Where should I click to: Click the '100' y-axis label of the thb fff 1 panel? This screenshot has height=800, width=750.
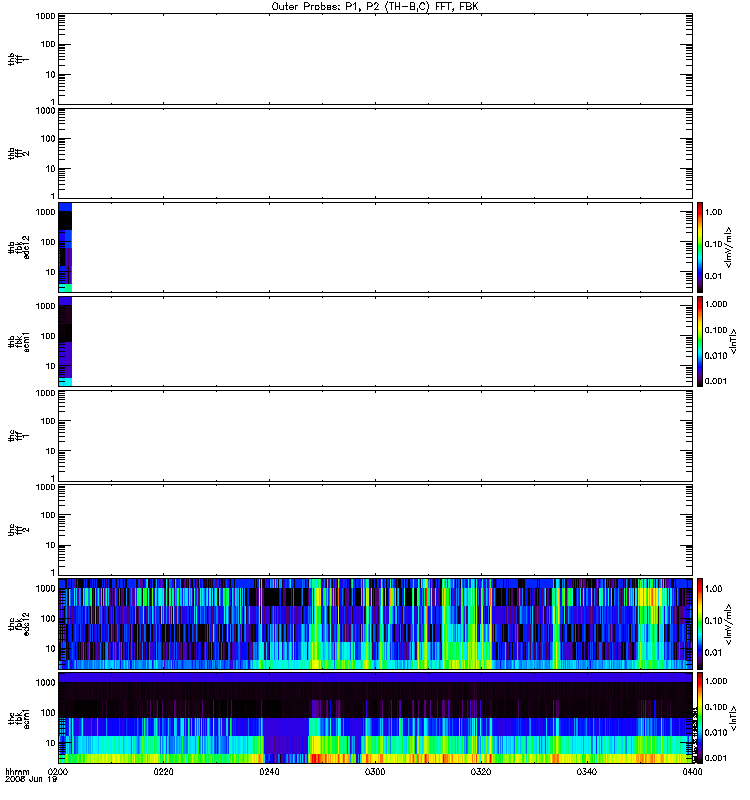point(48,44)
